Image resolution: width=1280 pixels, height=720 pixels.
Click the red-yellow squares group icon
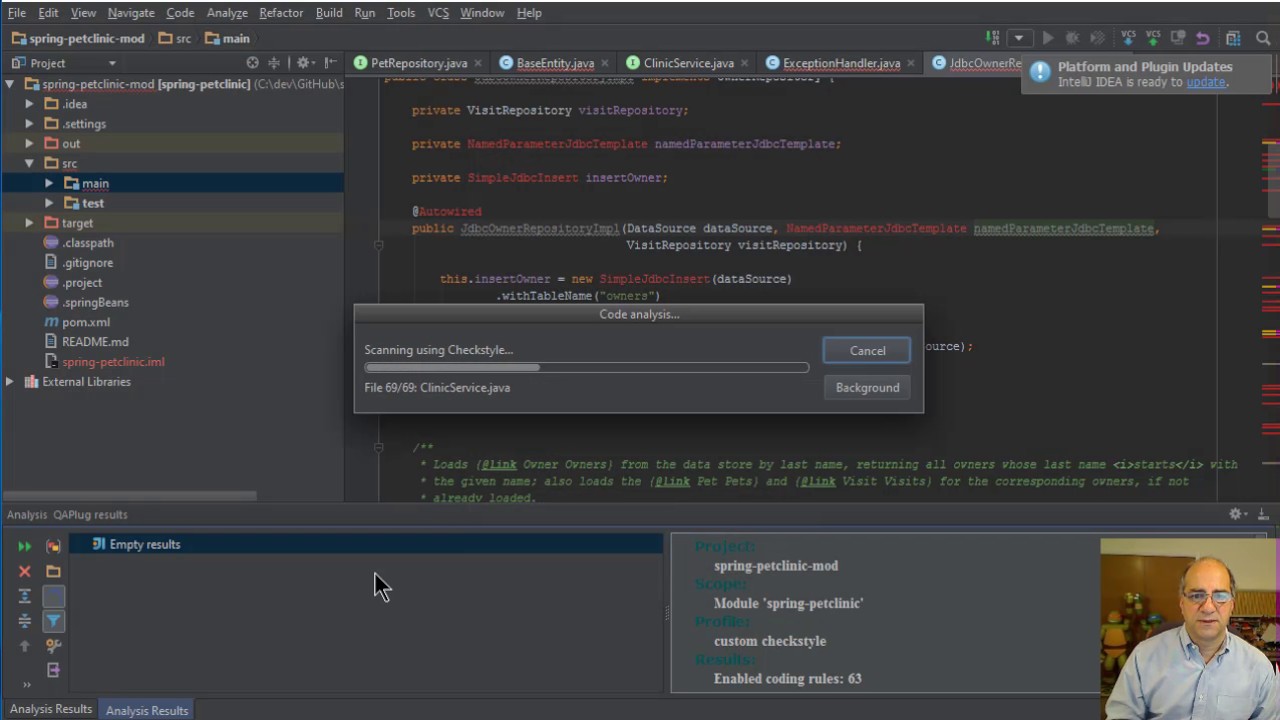tap(53, 546)
